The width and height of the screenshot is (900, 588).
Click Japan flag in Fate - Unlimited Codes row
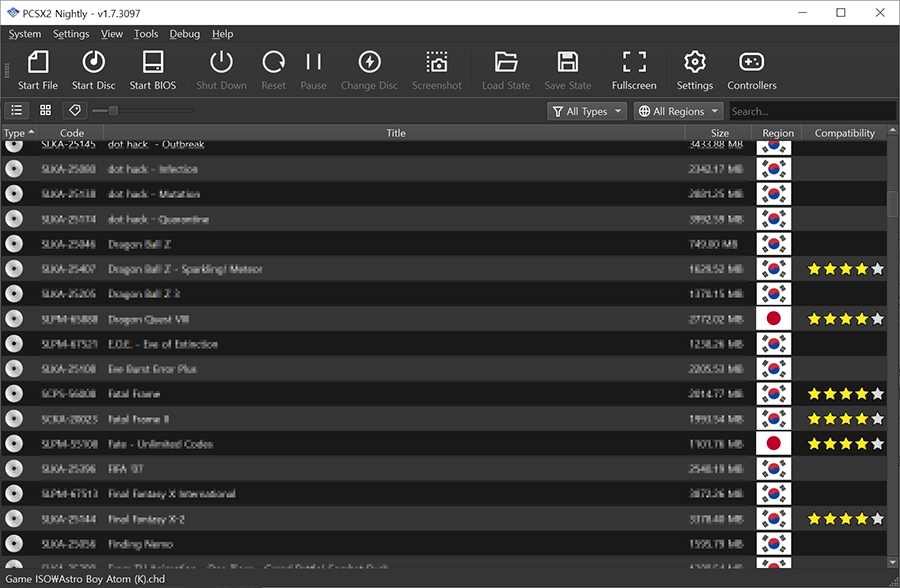click(774, 443)
